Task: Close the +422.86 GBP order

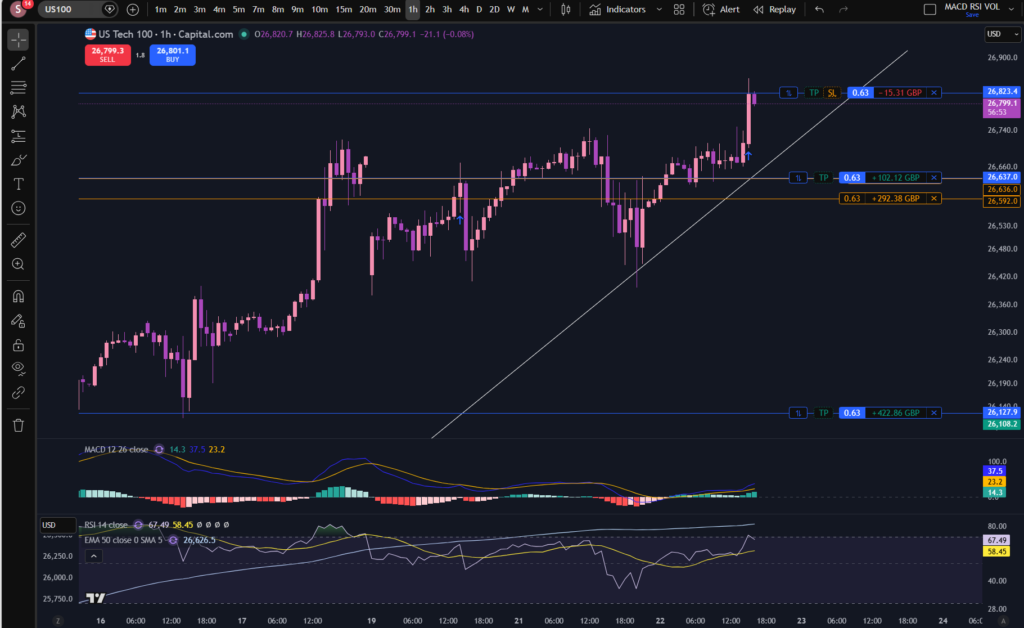Action: 934,413
